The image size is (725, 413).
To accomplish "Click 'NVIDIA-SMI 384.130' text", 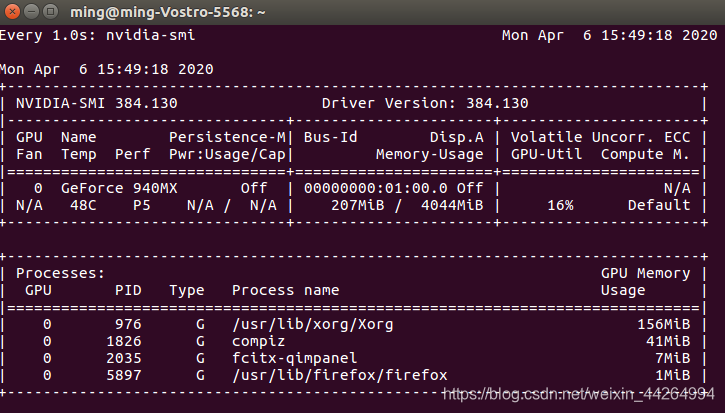I will click(x=97, y=103).
